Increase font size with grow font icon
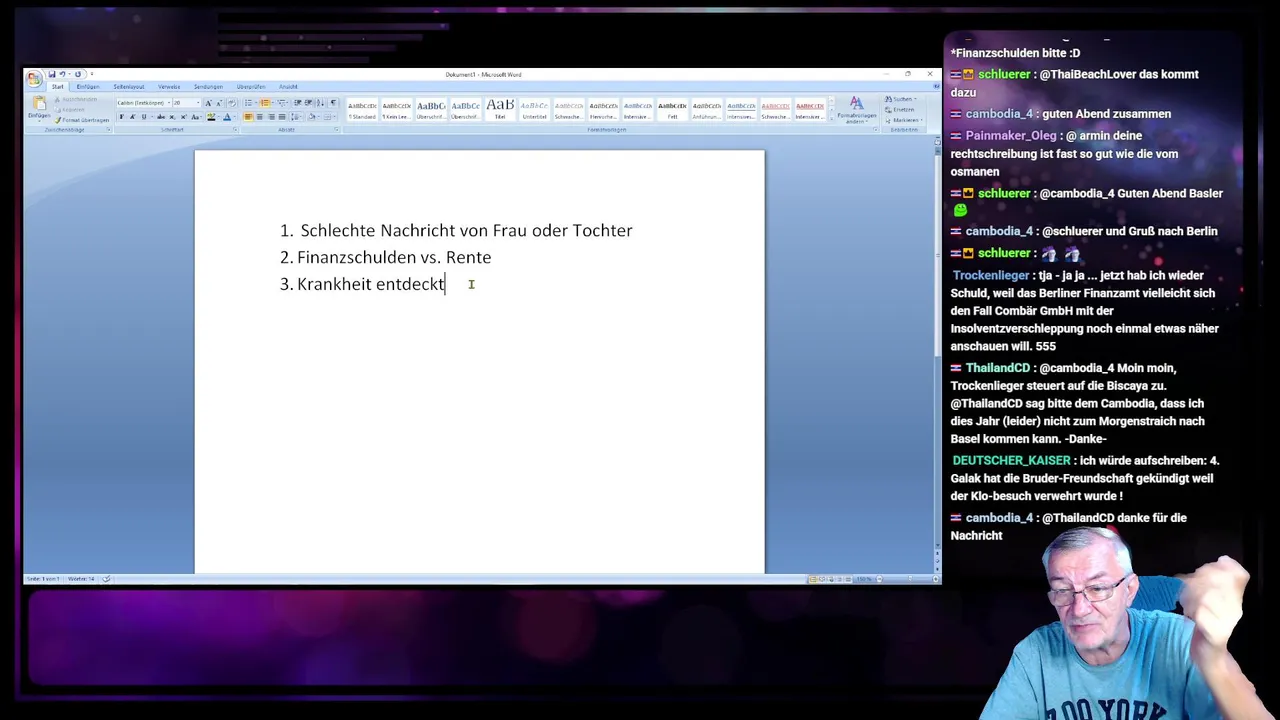This screenshot has height=720, width=1280. click(208, 103)
